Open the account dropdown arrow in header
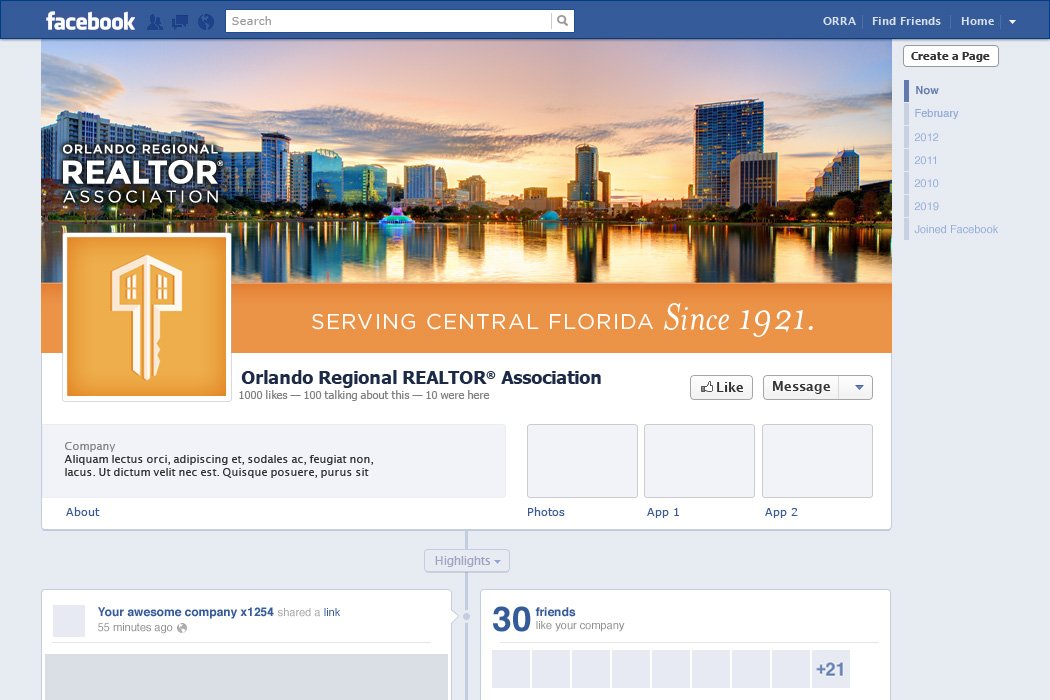This screenshot has height=700, width=1050. click(1012, 21)
